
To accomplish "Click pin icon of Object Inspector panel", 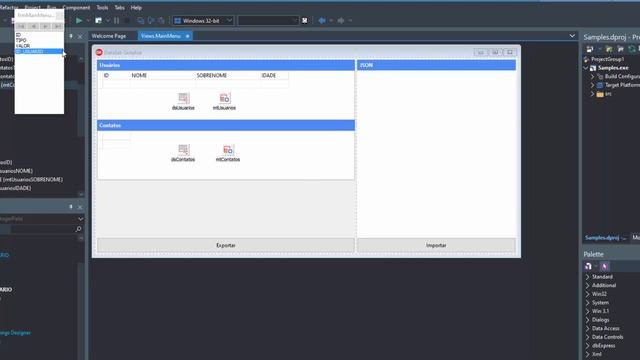I will [71, 207].
